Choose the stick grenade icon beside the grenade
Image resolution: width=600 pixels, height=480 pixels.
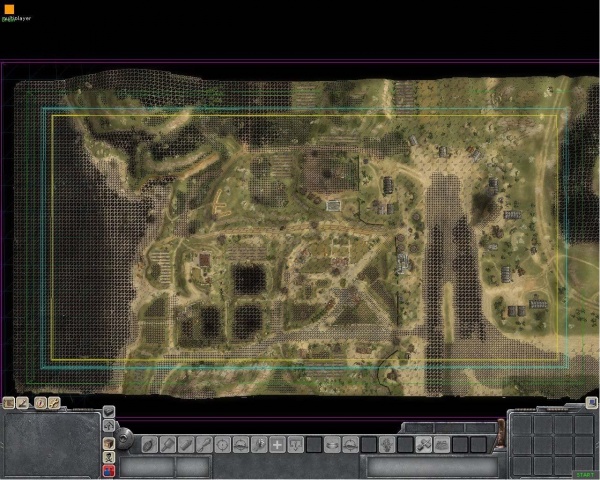point(168,445)
